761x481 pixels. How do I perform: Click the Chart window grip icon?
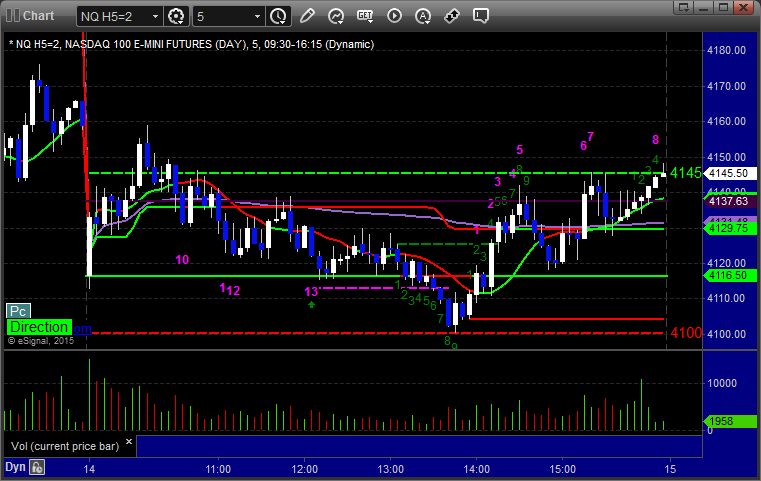(12, 16)
